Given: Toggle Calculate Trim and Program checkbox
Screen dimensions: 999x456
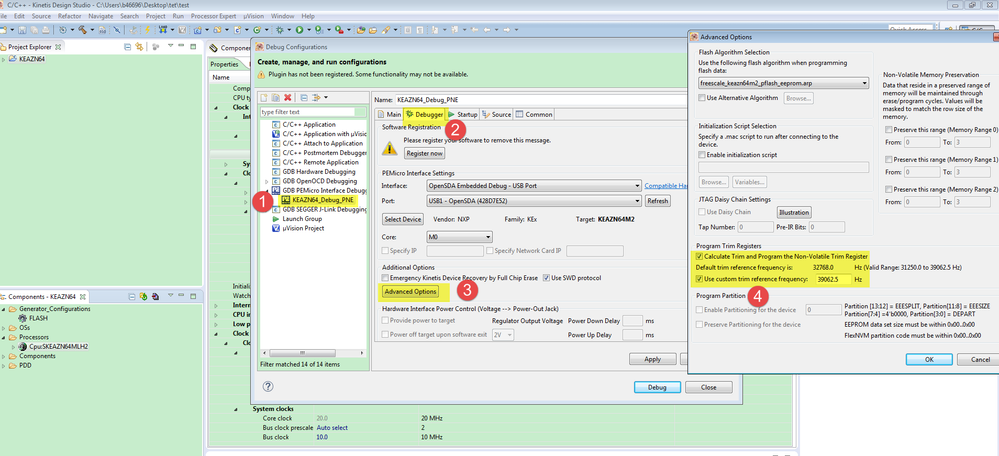Looking at the screenshot, I should pos(700,256).
